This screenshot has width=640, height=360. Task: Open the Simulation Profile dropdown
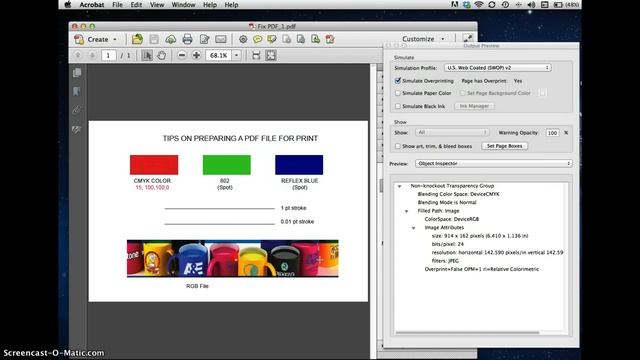pos(498,68)
